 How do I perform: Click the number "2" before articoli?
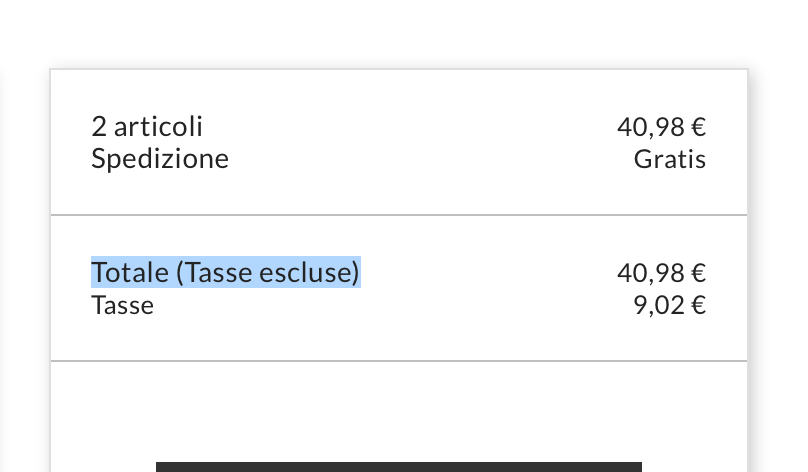(99, 127)
